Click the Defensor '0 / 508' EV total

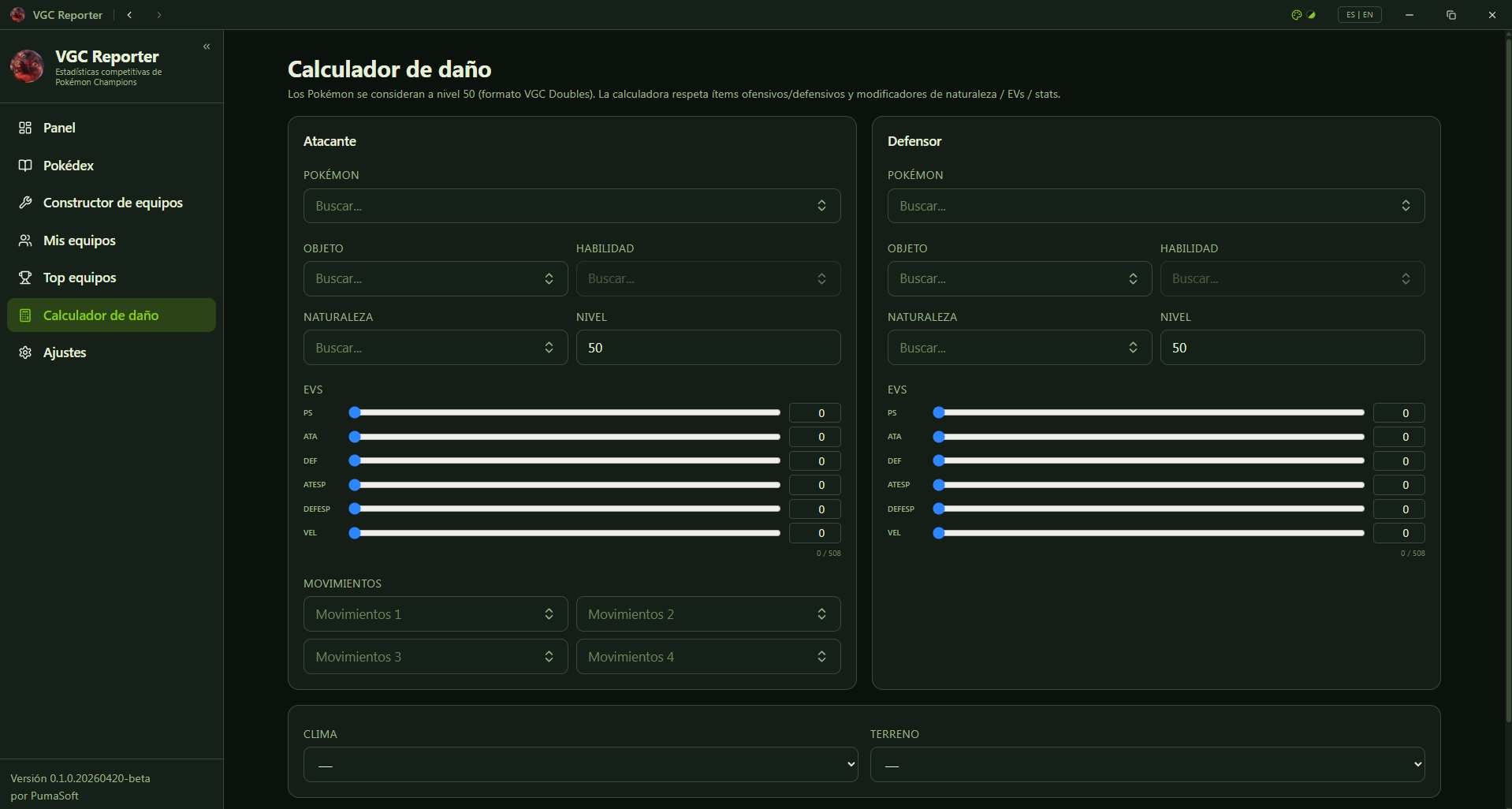[1413, 554]
